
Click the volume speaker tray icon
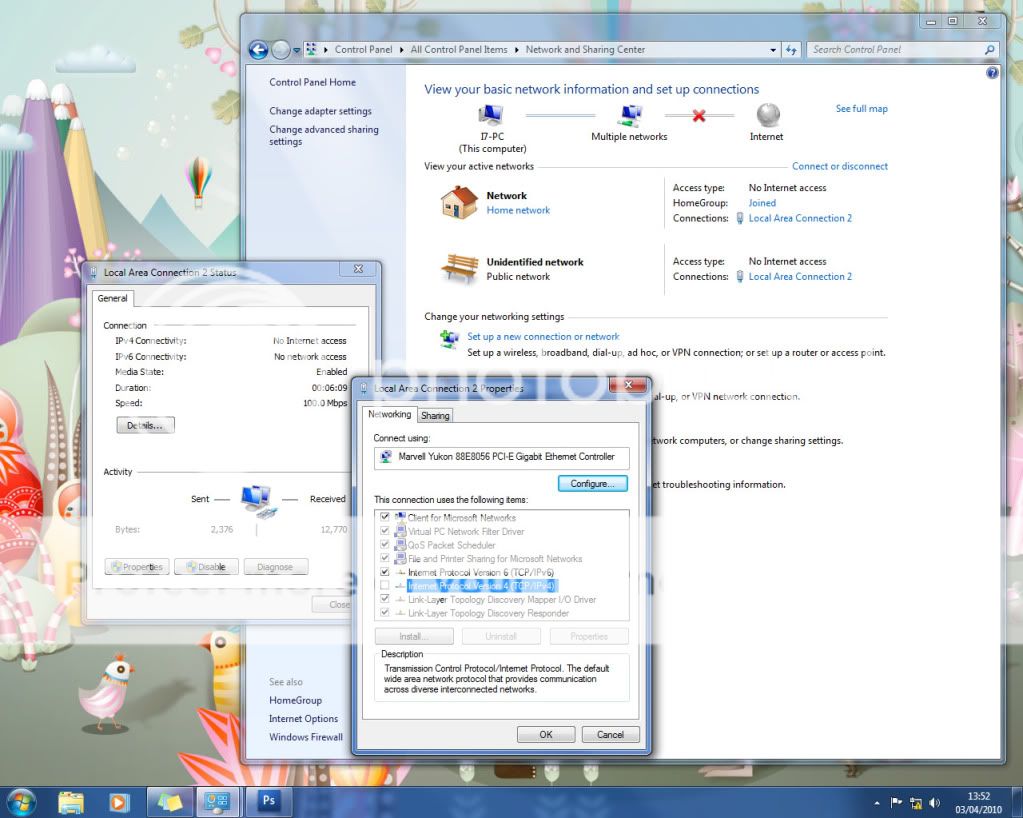(936, 803)
